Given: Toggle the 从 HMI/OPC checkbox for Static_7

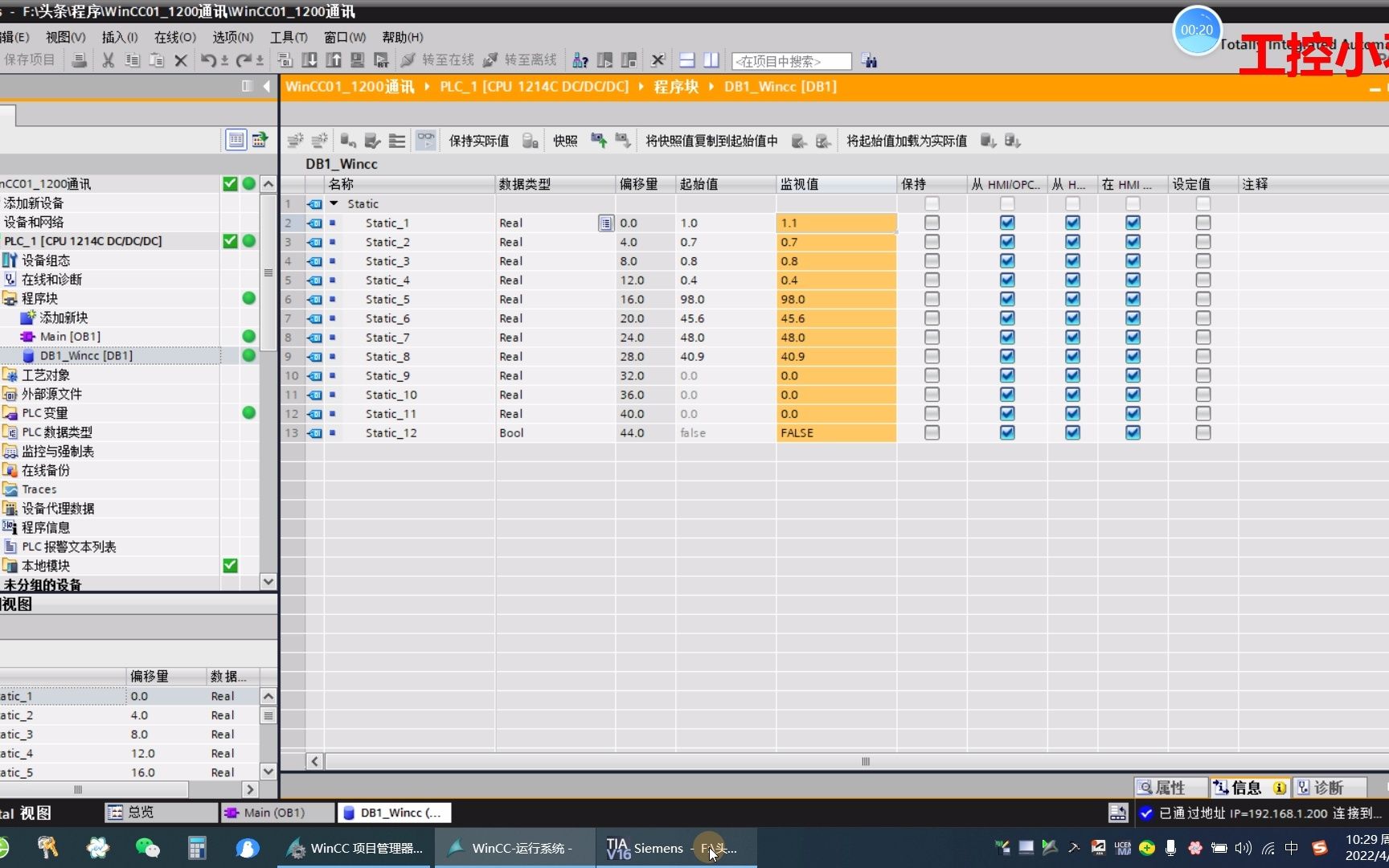Looking at the screenshot, I should coord(1007,338).
